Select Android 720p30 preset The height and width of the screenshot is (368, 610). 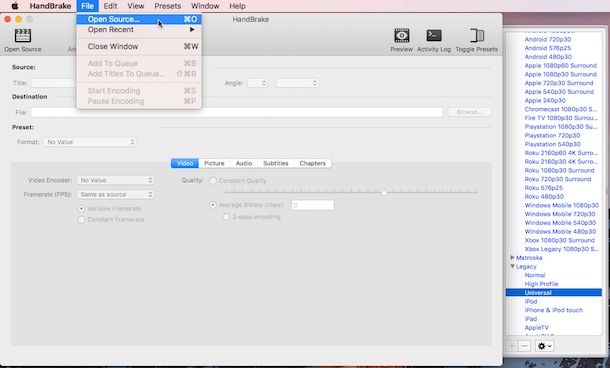(548, 39)
